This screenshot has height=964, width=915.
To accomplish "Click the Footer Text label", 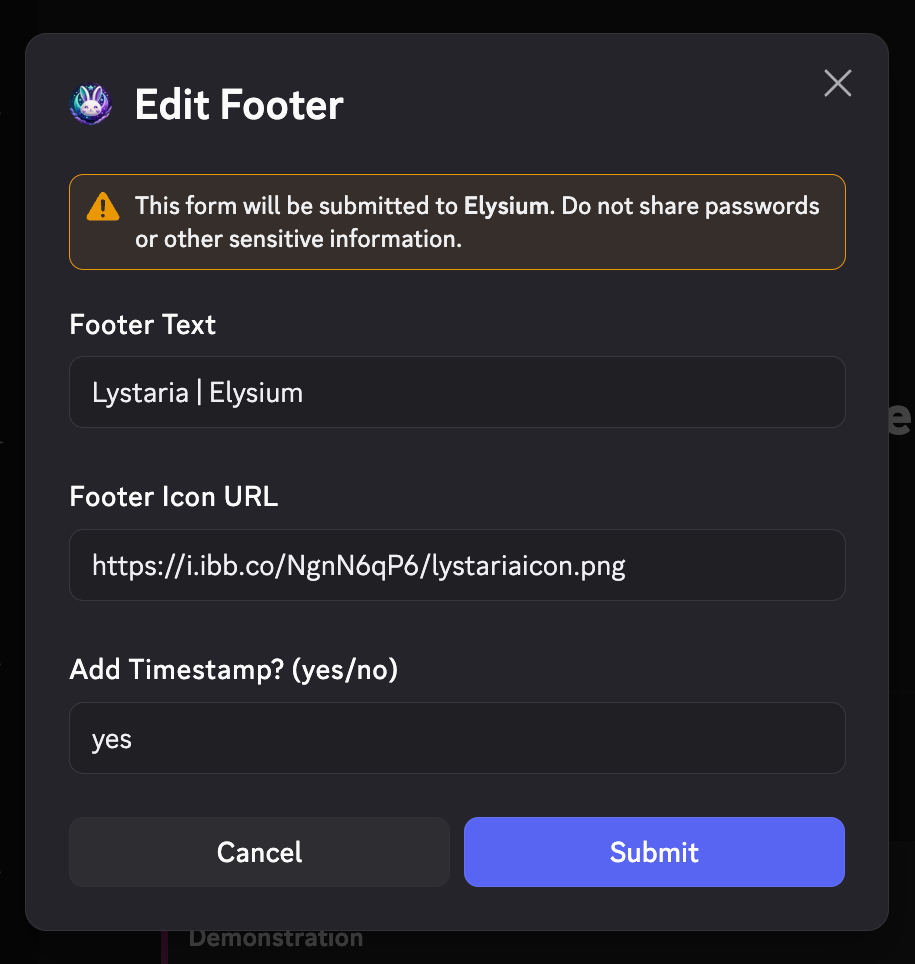I will pos(143,325).
